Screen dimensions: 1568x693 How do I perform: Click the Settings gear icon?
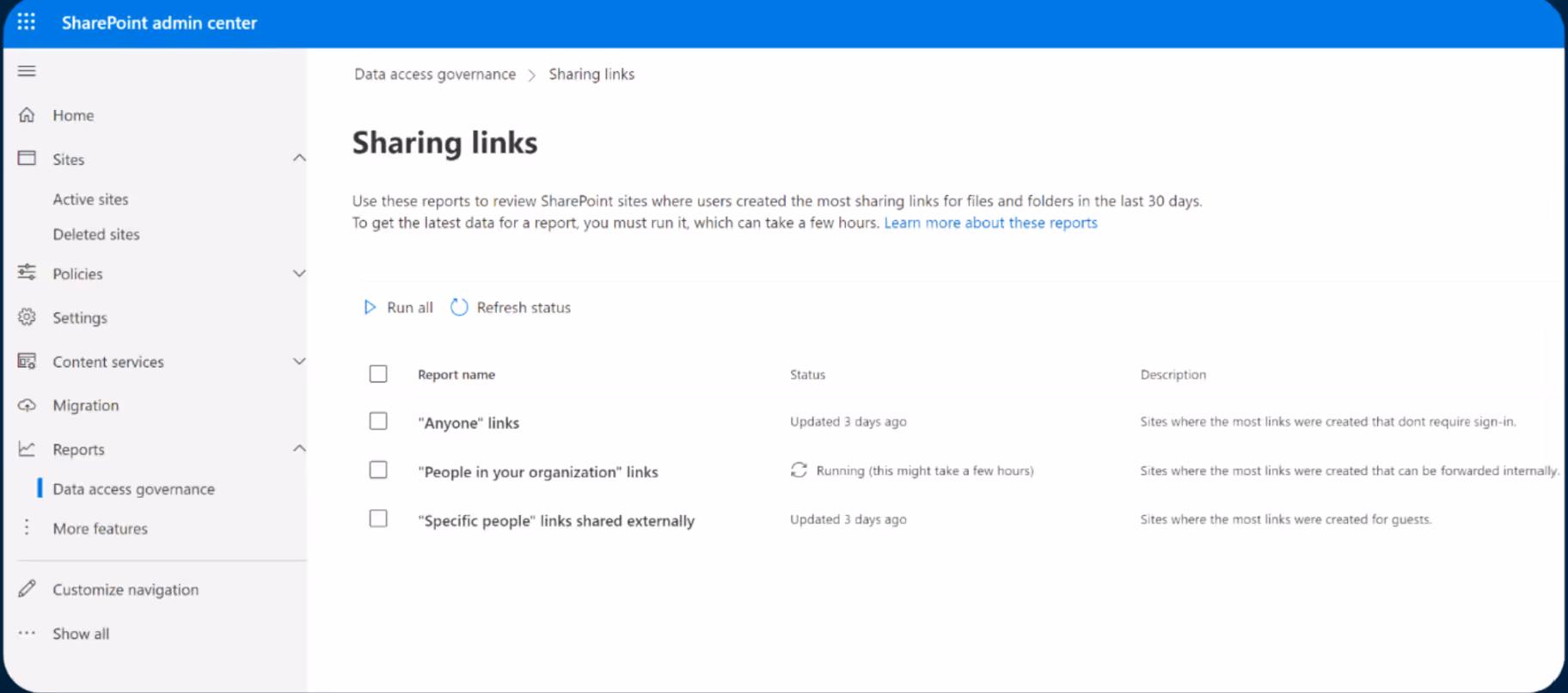27,316
